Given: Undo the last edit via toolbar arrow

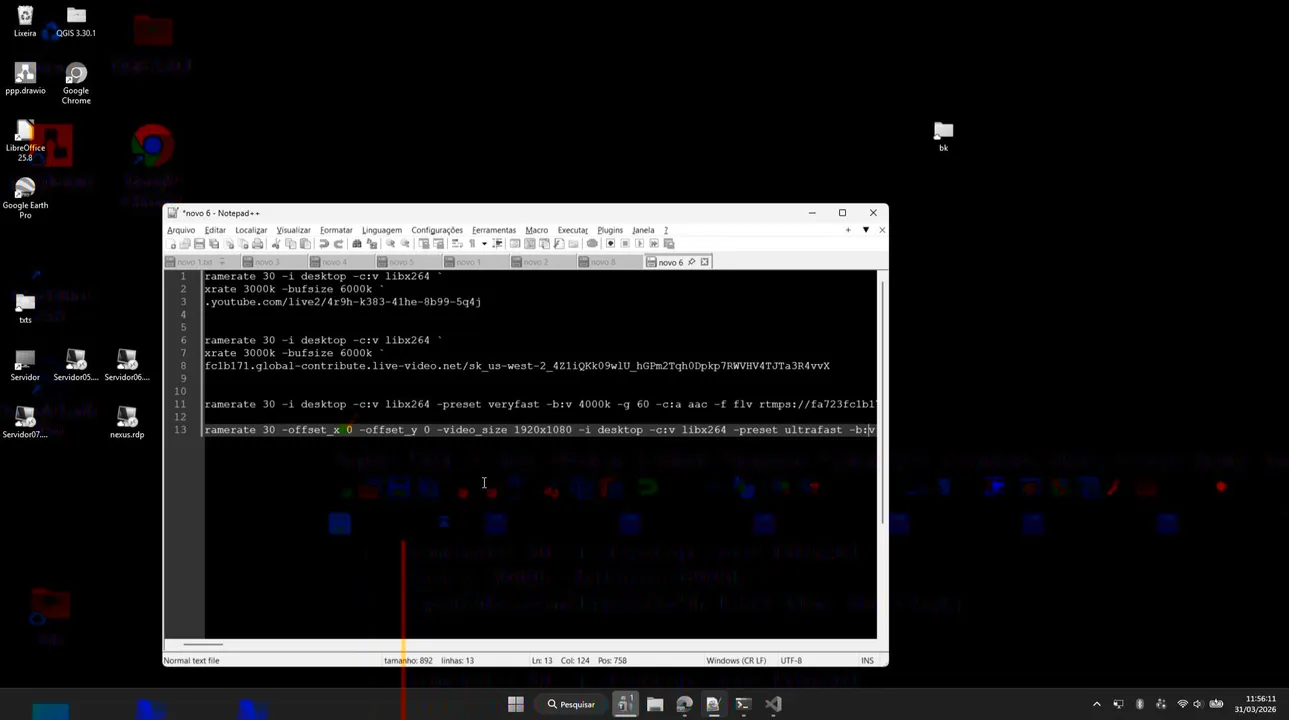Looking at the screenshot, I should 324,244.
